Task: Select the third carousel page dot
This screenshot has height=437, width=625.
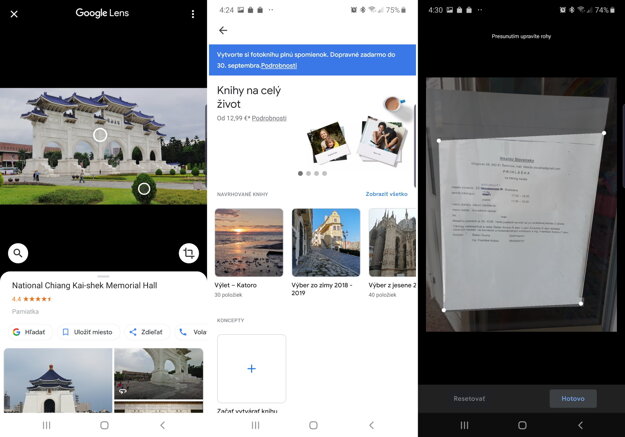Action: point(316,173)
